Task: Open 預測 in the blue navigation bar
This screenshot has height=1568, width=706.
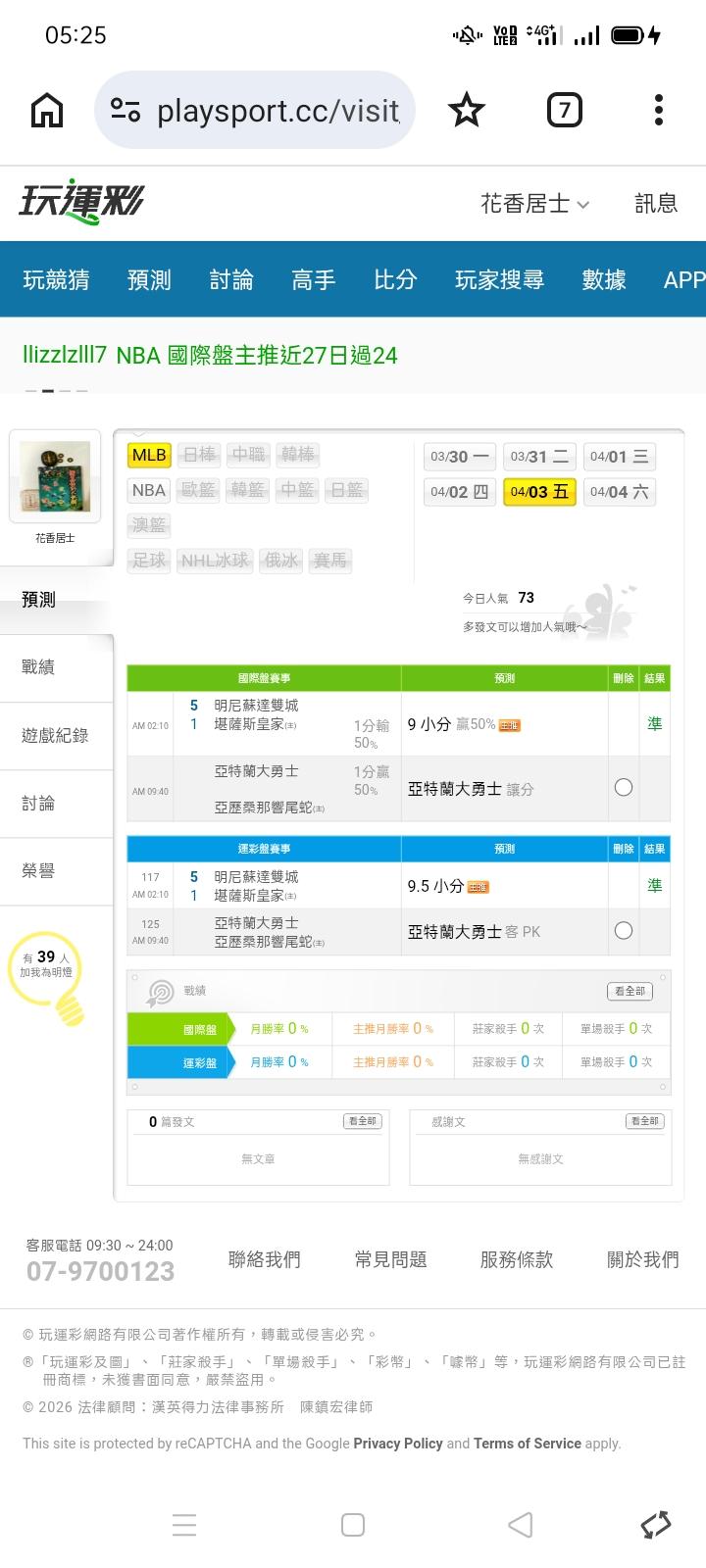Action: 149,280
